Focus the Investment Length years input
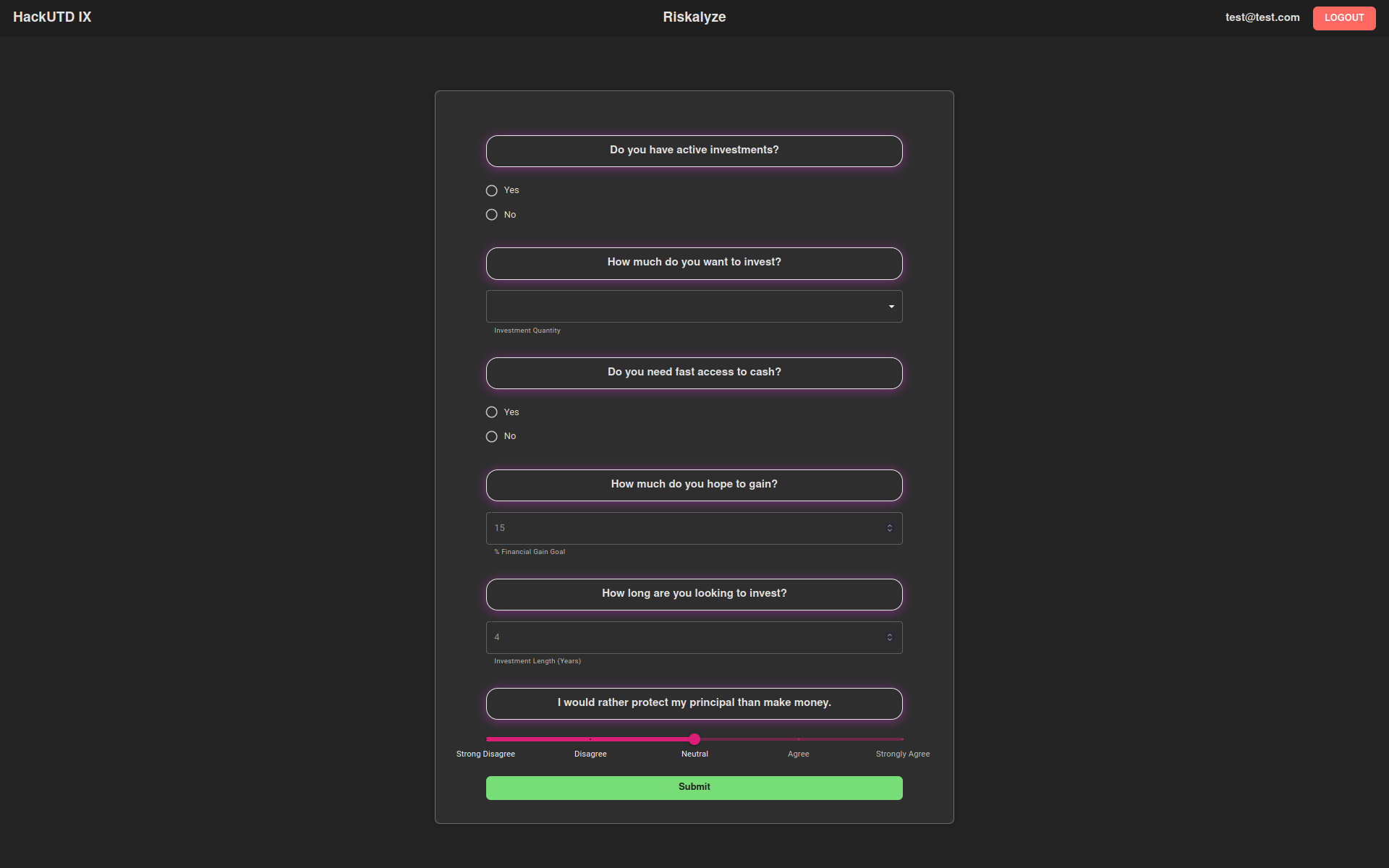1389x868 pixels. (x=680, y=637)
